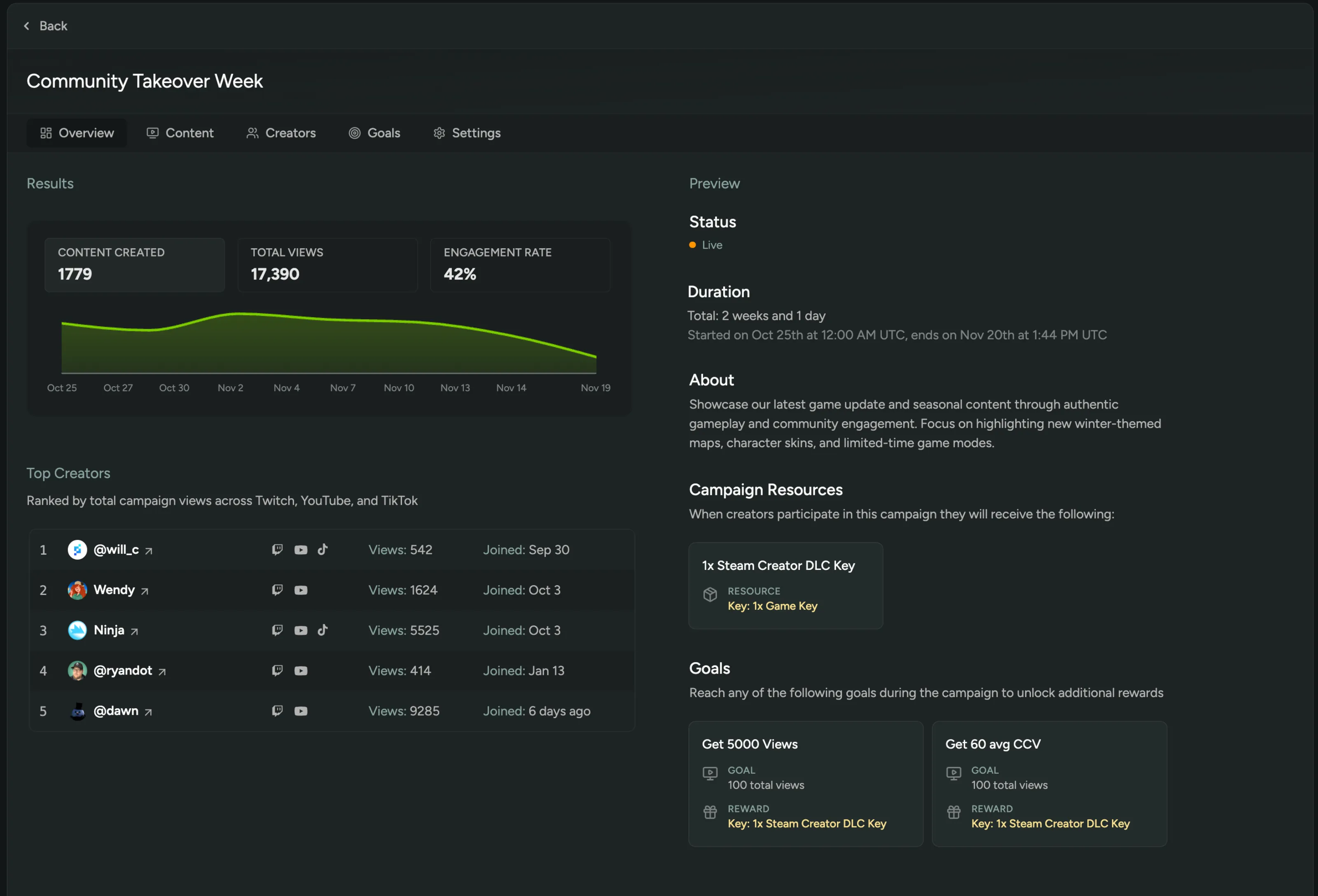
Task: Click the Live status indicator dot
Action: click(692, 245)
